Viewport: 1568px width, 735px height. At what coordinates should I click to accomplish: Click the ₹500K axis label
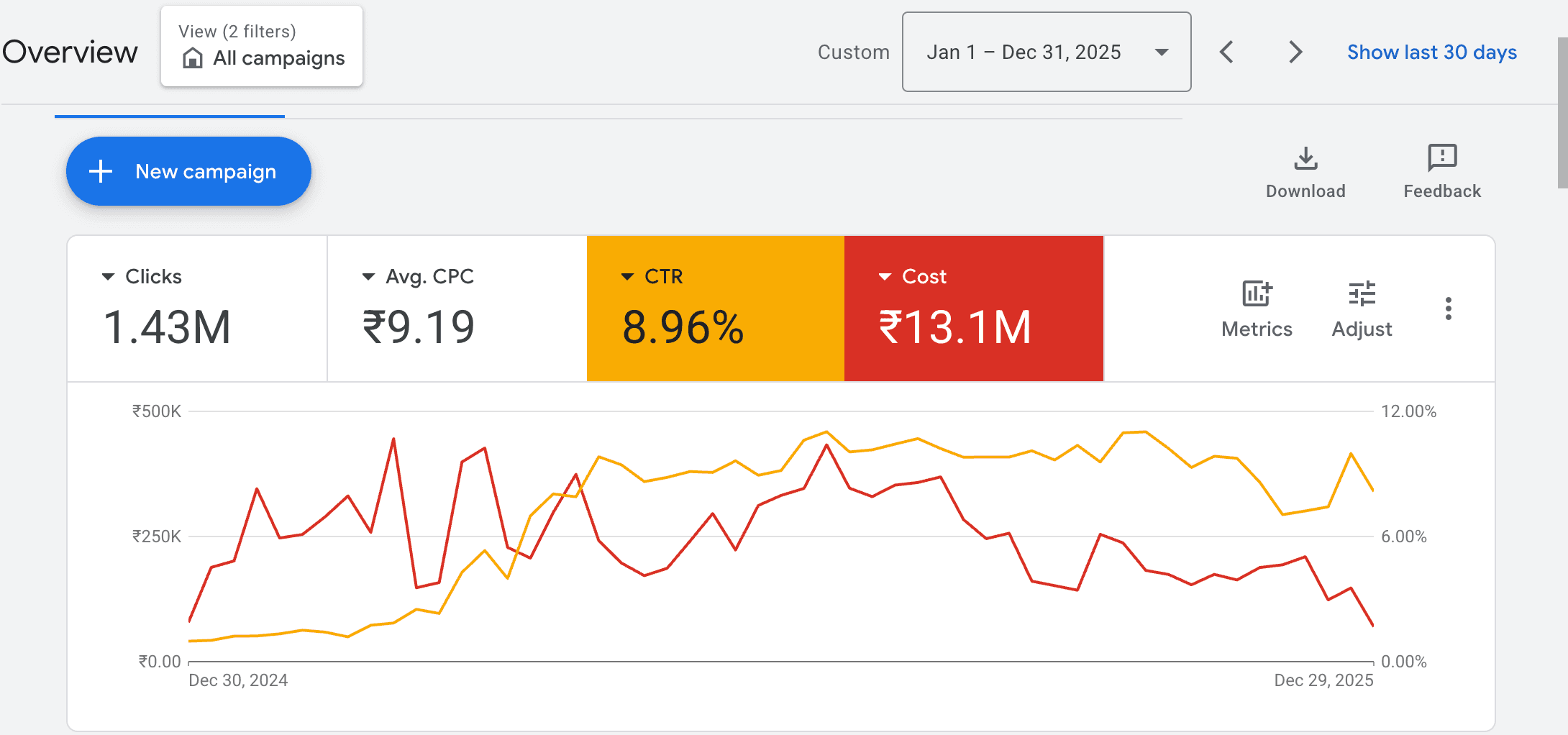click(x=156, y=411)
